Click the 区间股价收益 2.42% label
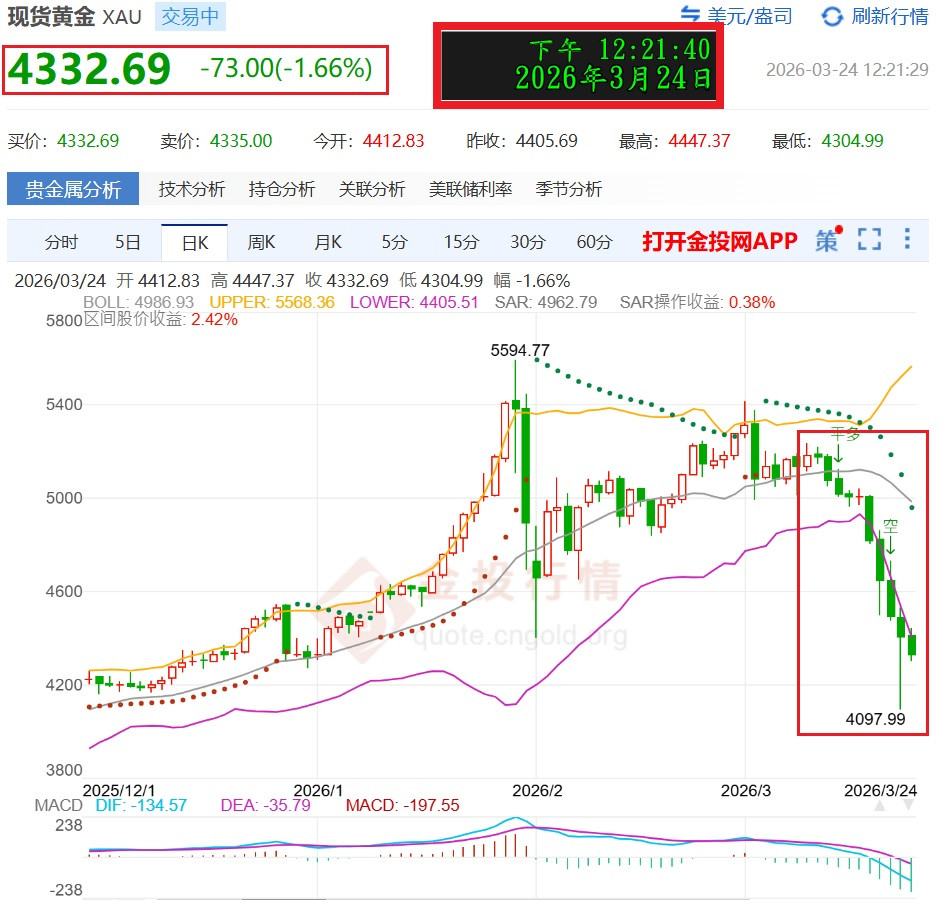 pyautogui.click(x=160, y=319)
